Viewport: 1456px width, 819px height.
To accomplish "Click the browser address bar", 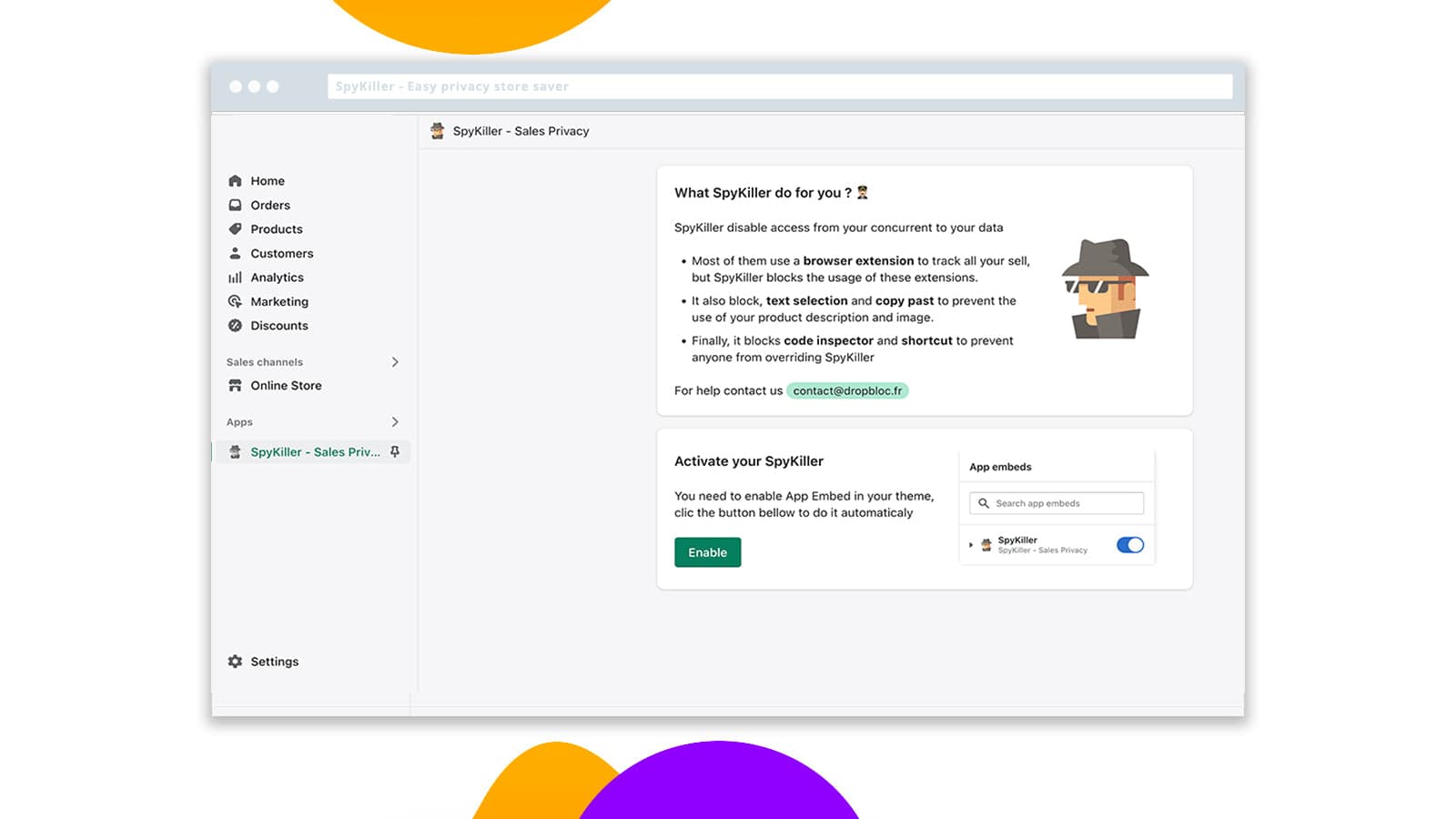I will [x=779, y=86].
